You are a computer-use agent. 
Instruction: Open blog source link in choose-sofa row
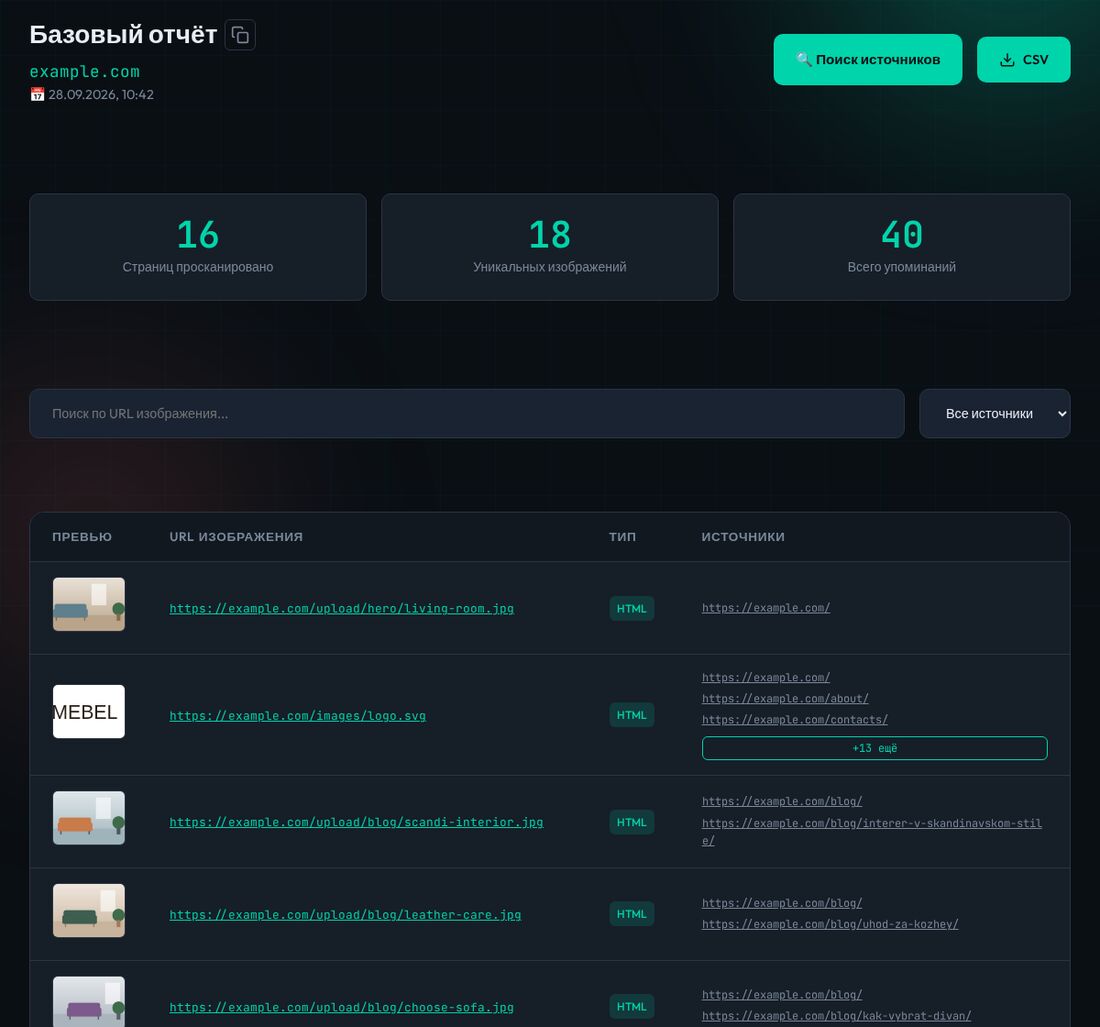[782, 995]
